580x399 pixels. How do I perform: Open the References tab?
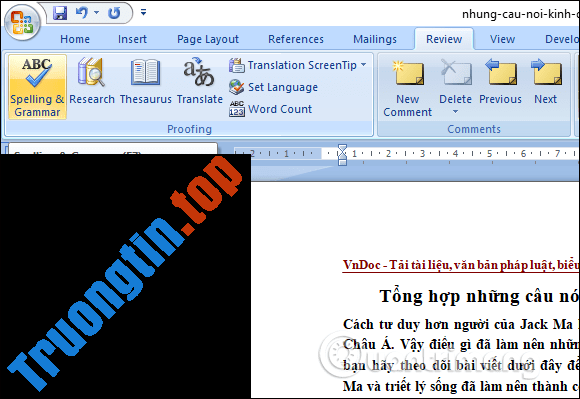tap(296, 39)
